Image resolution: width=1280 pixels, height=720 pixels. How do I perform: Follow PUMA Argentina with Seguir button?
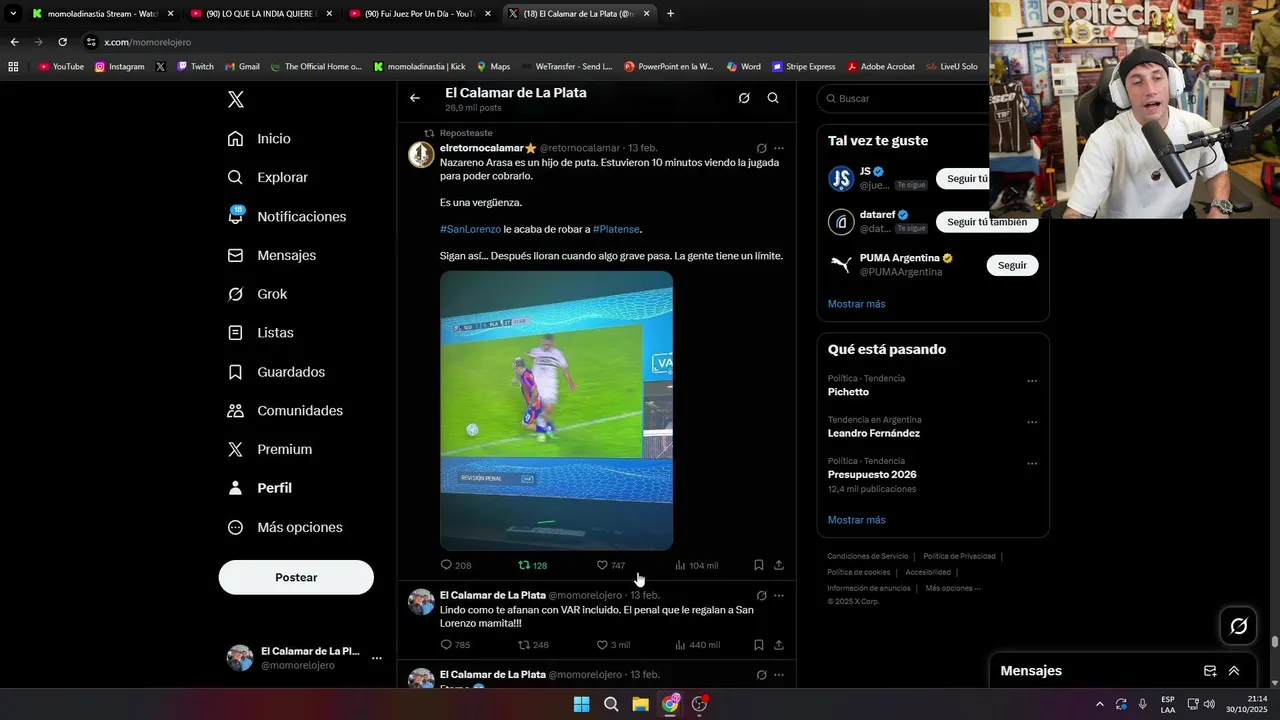[1012, 265]
